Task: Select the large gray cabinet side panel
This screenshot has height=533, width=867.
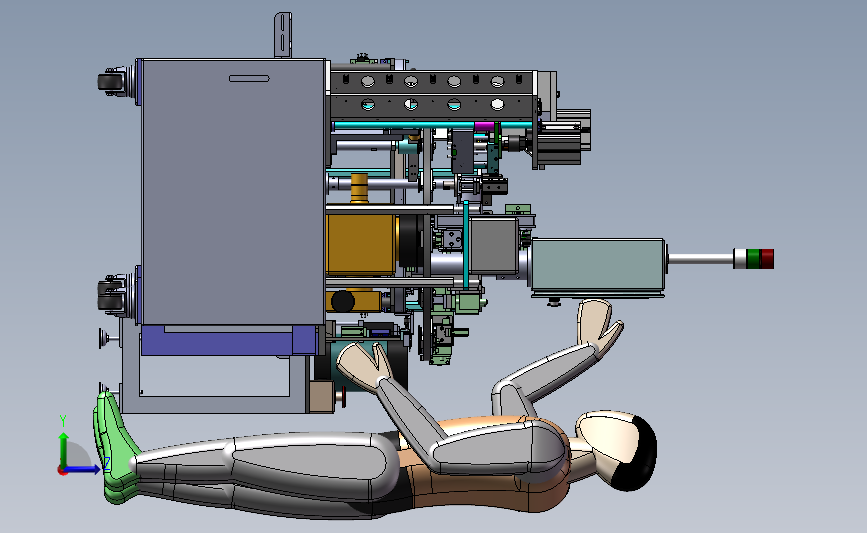Action: (233, 191)
